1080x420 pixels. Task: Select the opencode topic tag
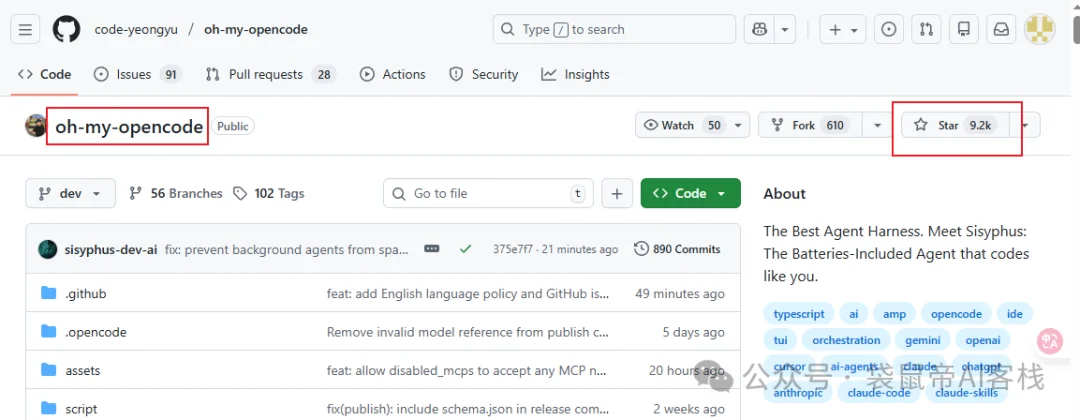956,314
